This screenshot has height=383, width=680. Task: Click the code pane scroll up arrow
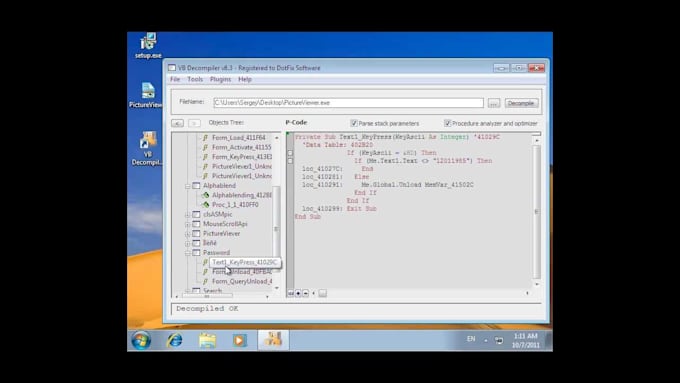[x=537, y=141]
